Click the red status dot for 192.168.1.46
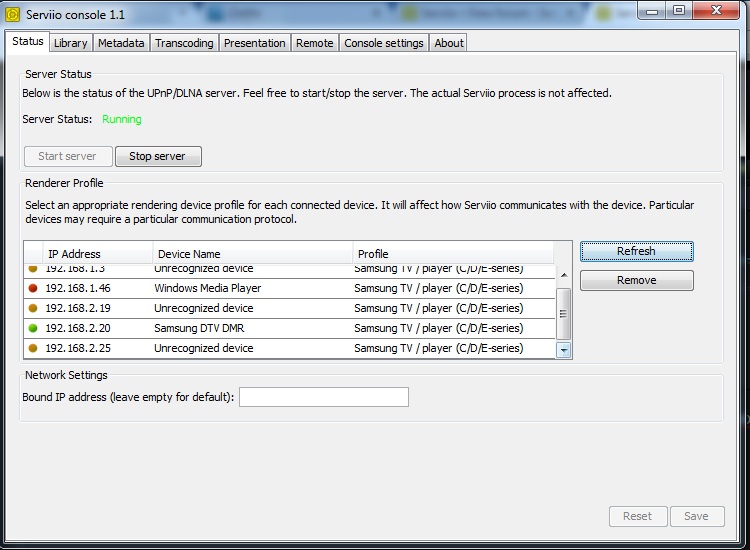Viewport: 750px width, 550px height. click(33, 288)
